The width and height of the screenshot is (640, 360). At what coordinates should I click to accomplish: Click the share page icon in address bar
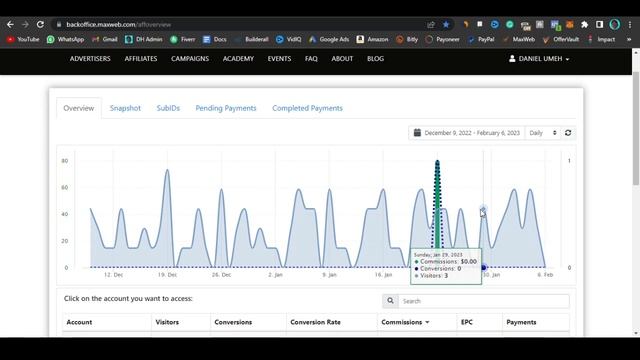pos(431,24)
